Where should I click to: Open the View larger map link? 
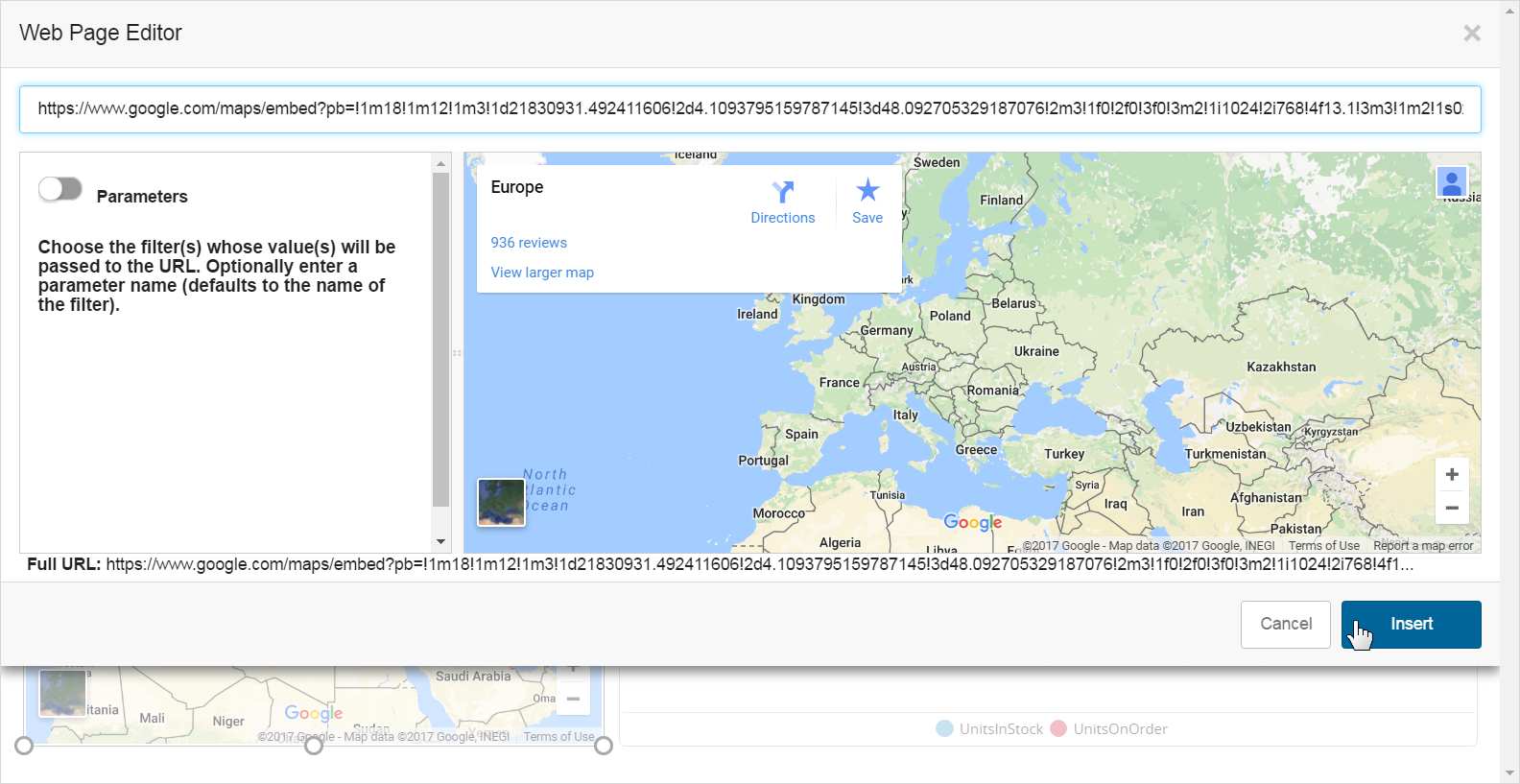click(x=542, y=273)
